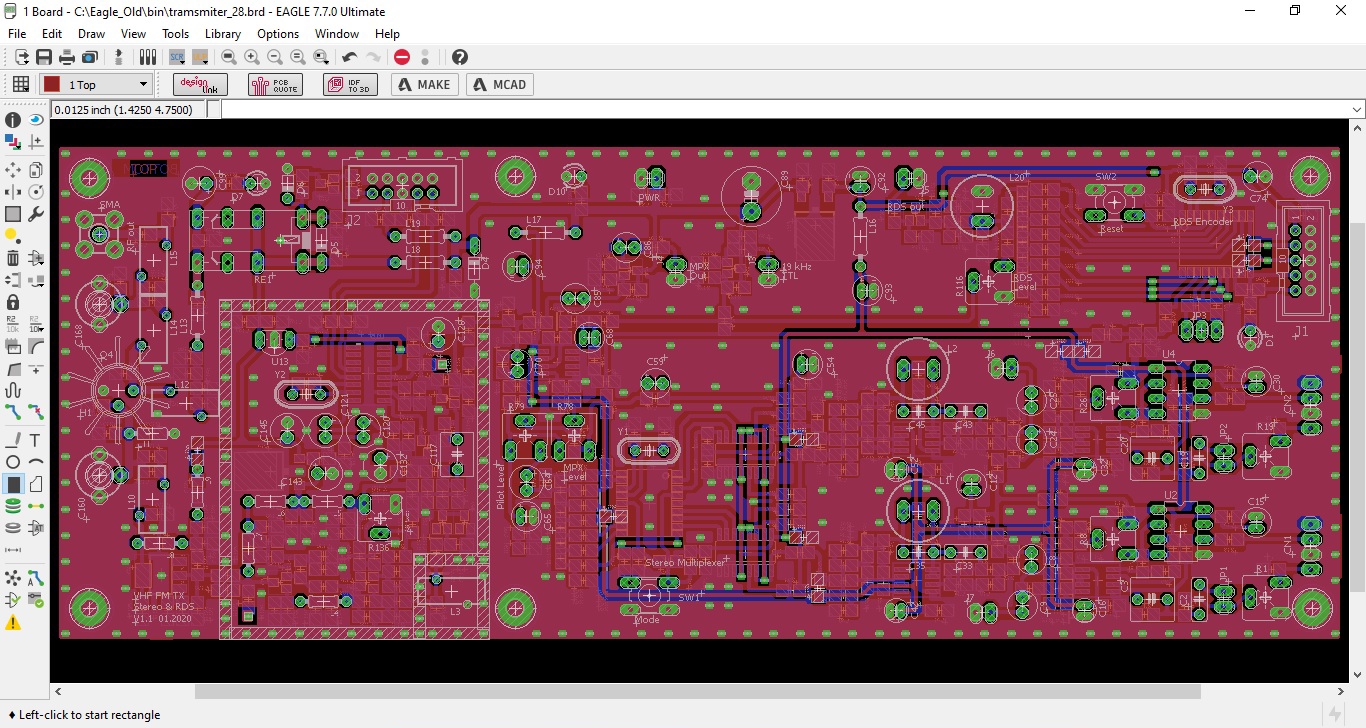The width and height of the screenshot is (1366, 728).
Task: Click the red Stop command icon
Action: [x=402, y=57]
